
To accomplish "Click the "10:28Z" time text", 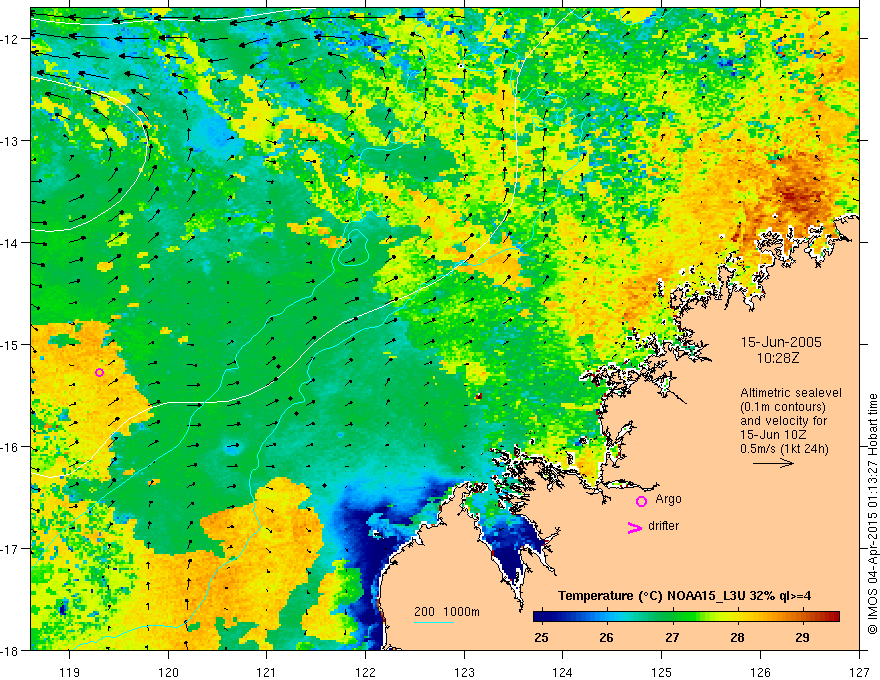I will pyautogui.click(x=778, y=358).
